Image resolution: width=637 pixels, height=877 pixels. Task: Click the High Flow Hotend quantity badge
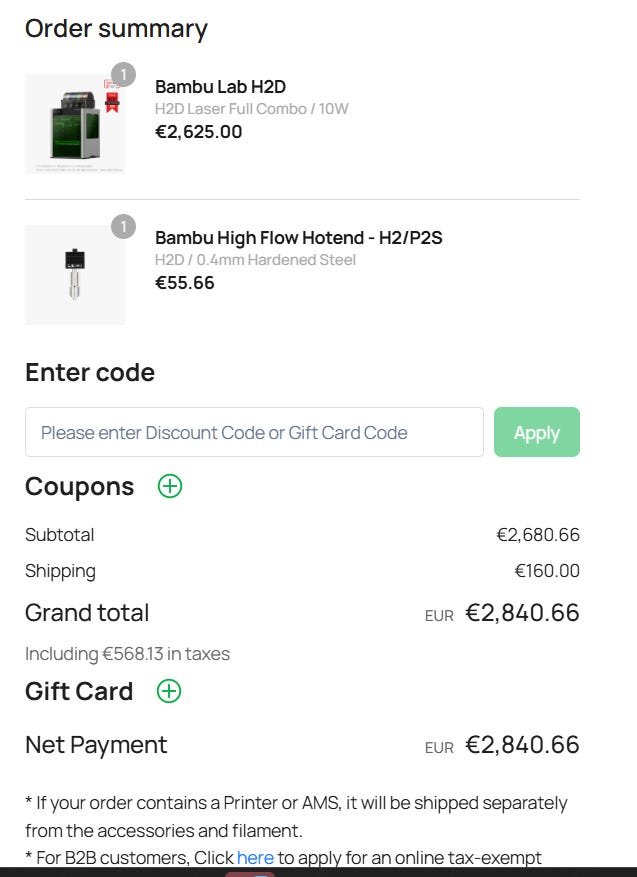click(x=123, y=227)
